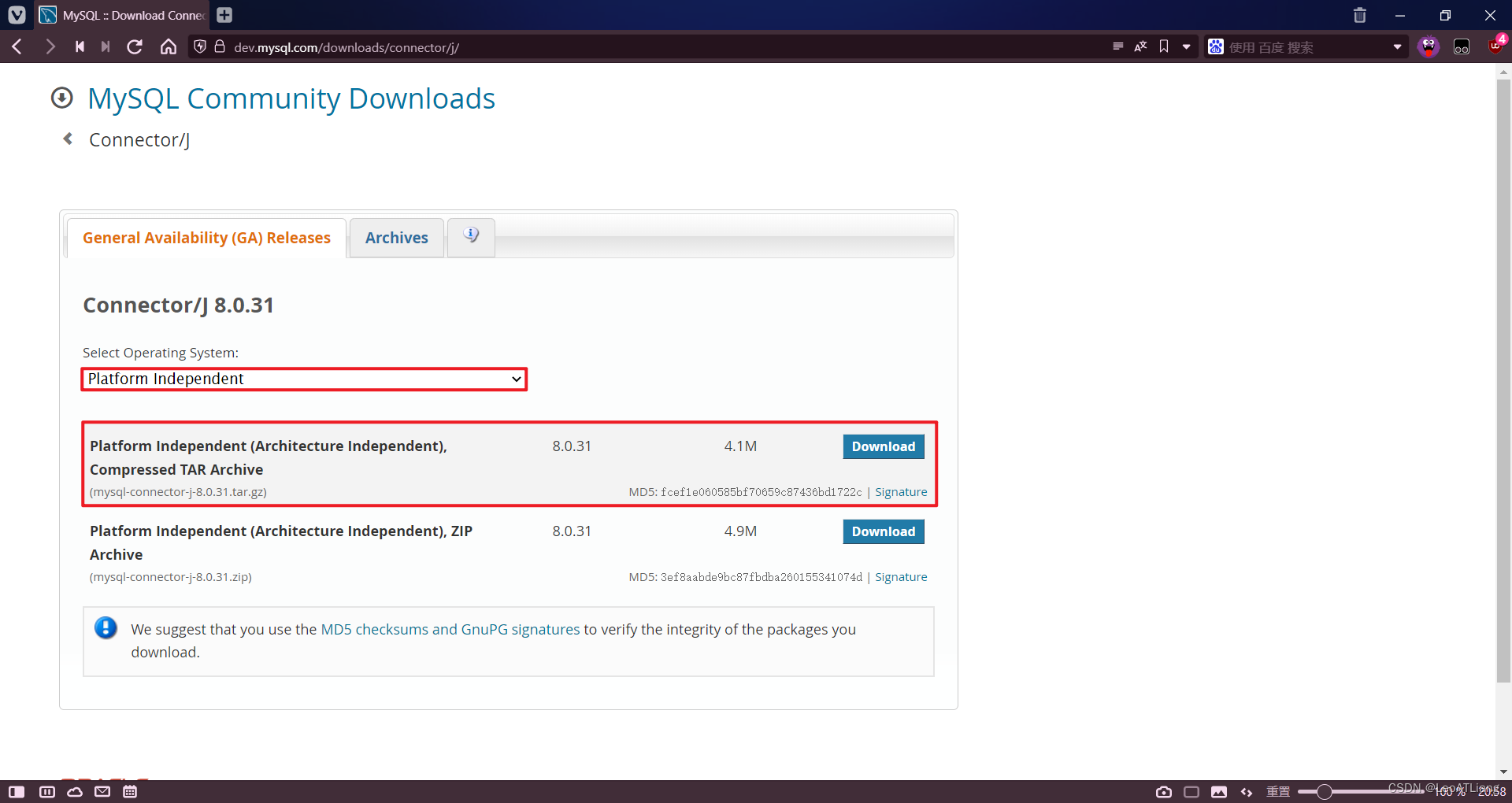The height and width of the screenshot is (803, 1512).
Task: Choose search engine via Baidu icon
Action: click(1216, 47)
